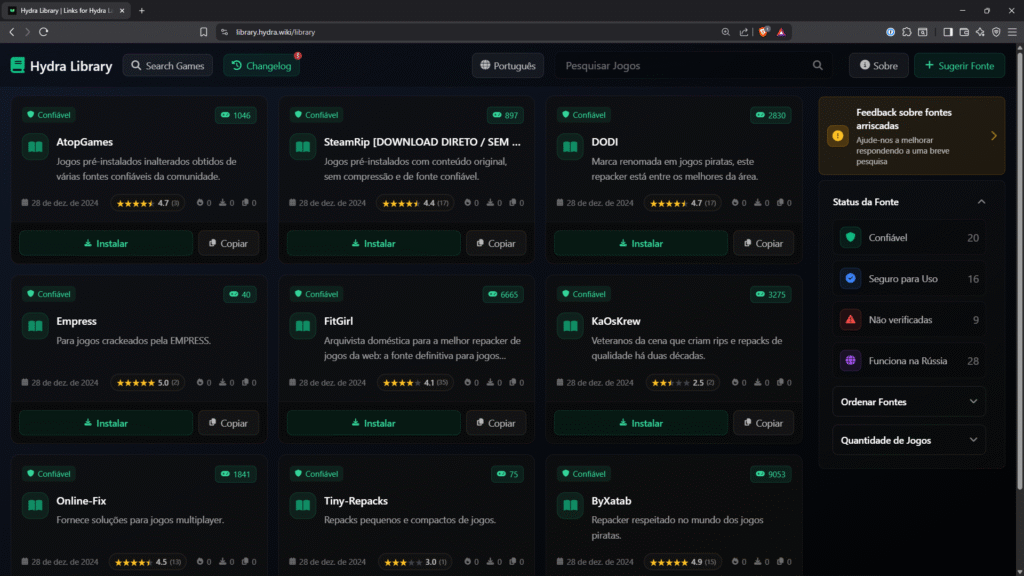Click Instalar on the FitGirl card
The image size is (1024, 576).
(x=374, y=423)
